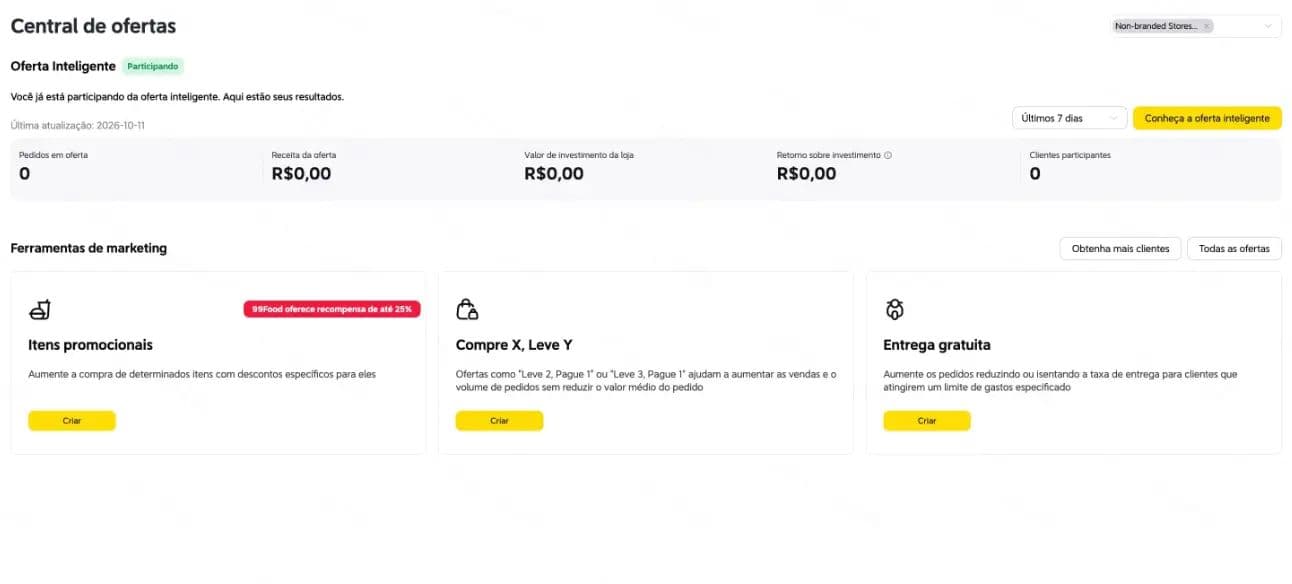
Task: Select the Itens promocionais card title
Action: pyautogui.click(x=90, y=345)
